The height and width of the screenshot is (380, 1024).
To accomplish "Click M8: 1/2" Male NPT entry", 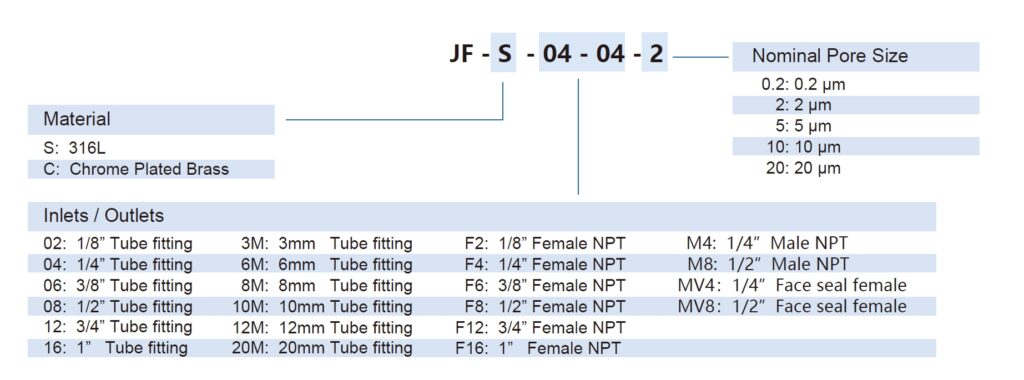I will tap(767, 264).
